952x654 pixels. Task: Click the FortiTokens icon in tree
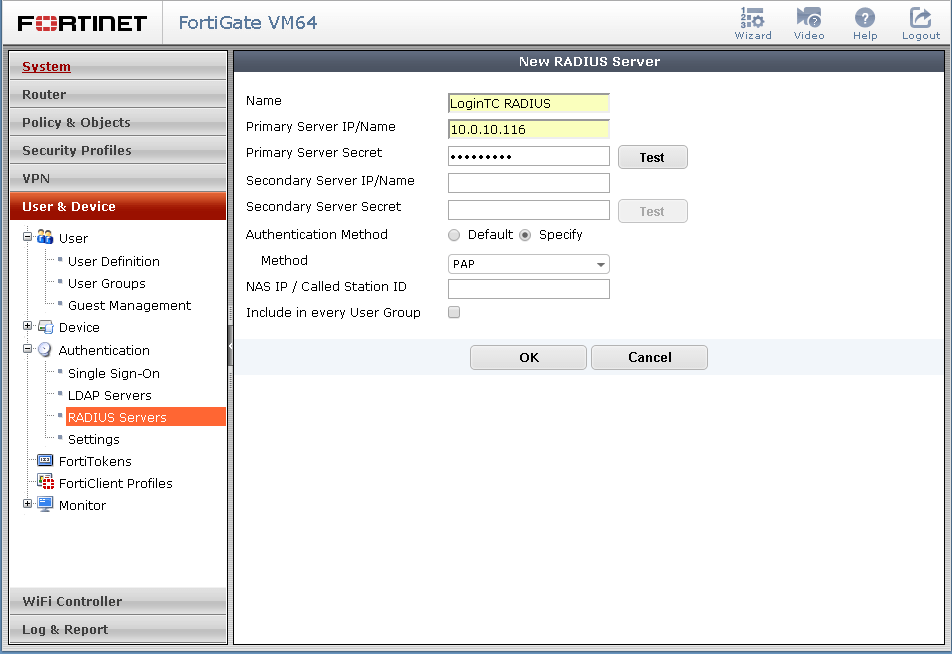[44, 461]
